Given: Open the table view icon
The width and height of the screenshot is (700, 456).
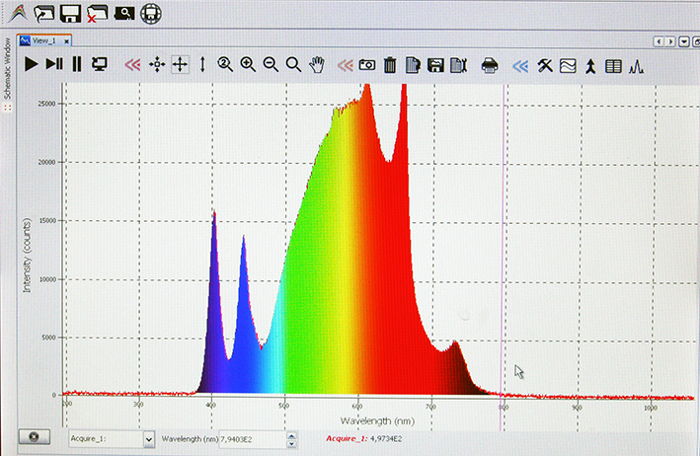Looking at the screenshot, I should [x=613, y=66].
